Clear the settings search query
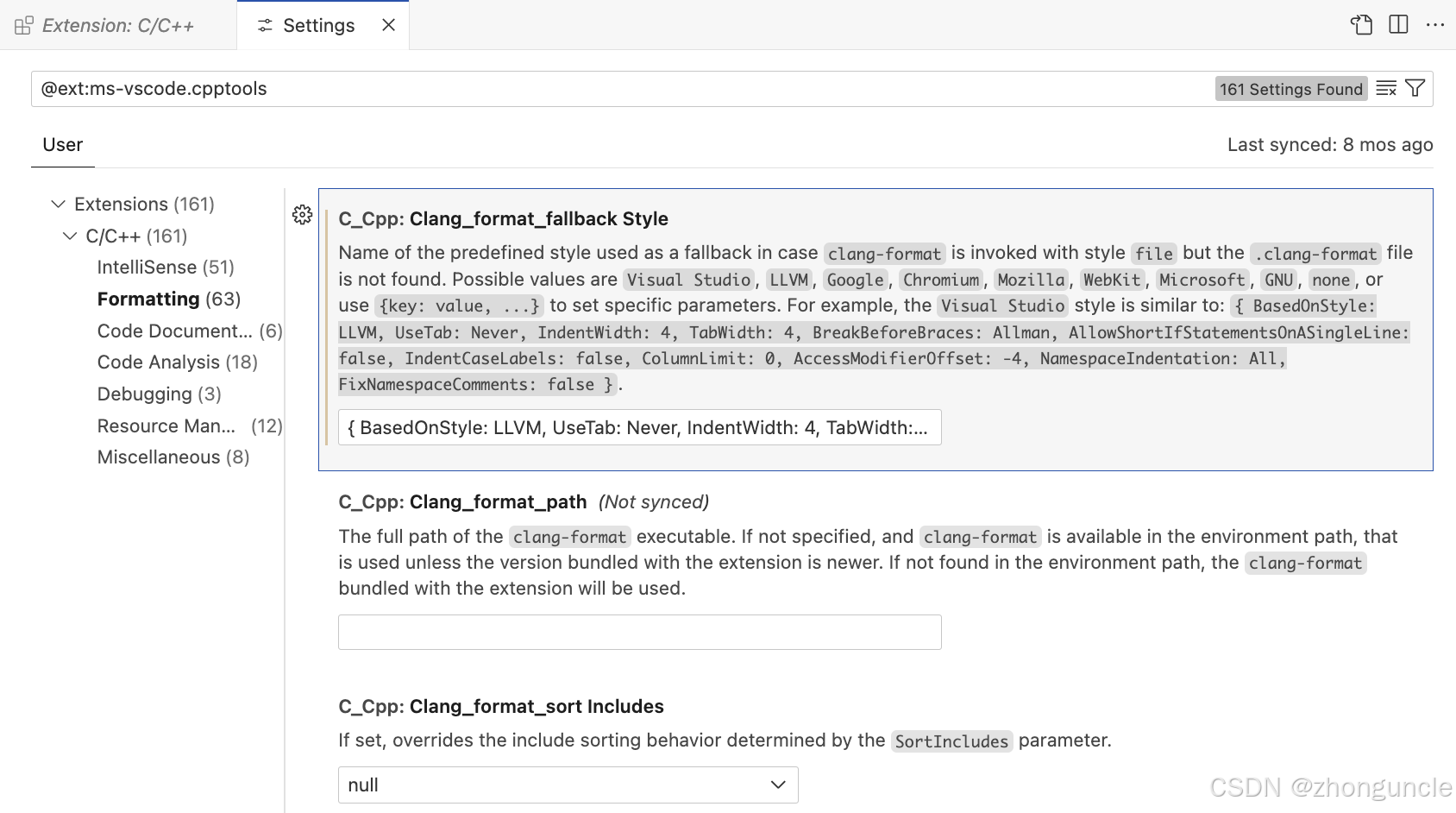Image resolution: width=1456 pixels, height=813 pixels. (1386, 88)
